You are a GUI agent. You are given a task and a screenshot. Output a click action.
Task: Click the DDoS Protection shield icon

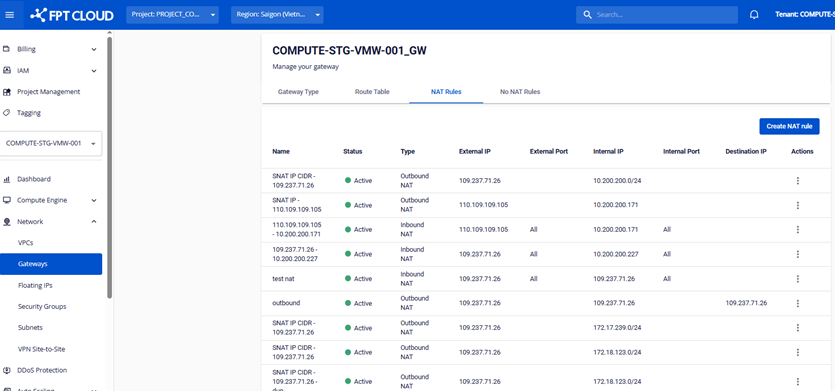7,370
